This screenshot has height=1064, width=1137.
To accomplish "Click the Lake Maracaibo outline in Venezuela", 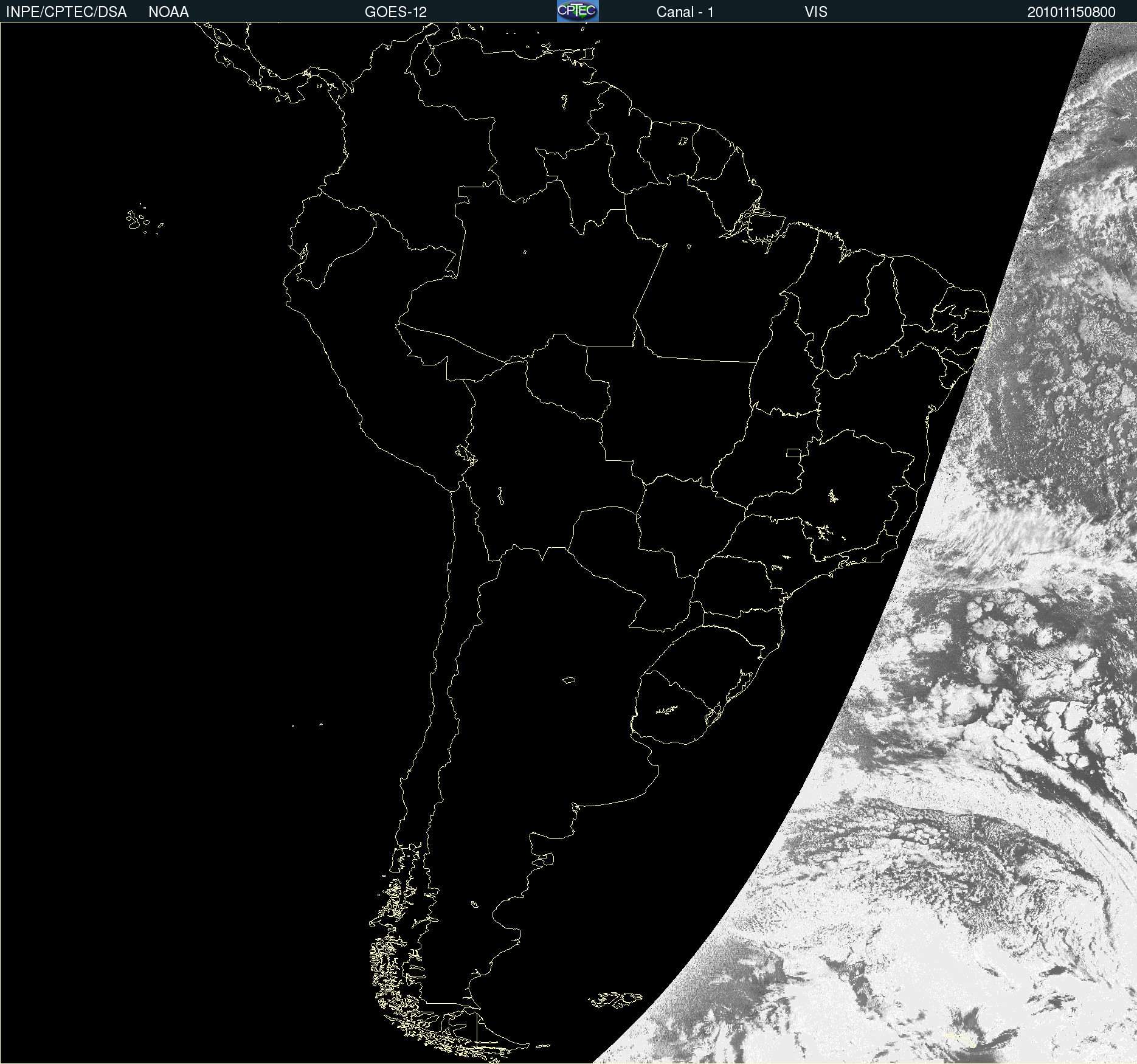I will coord(432,62).
